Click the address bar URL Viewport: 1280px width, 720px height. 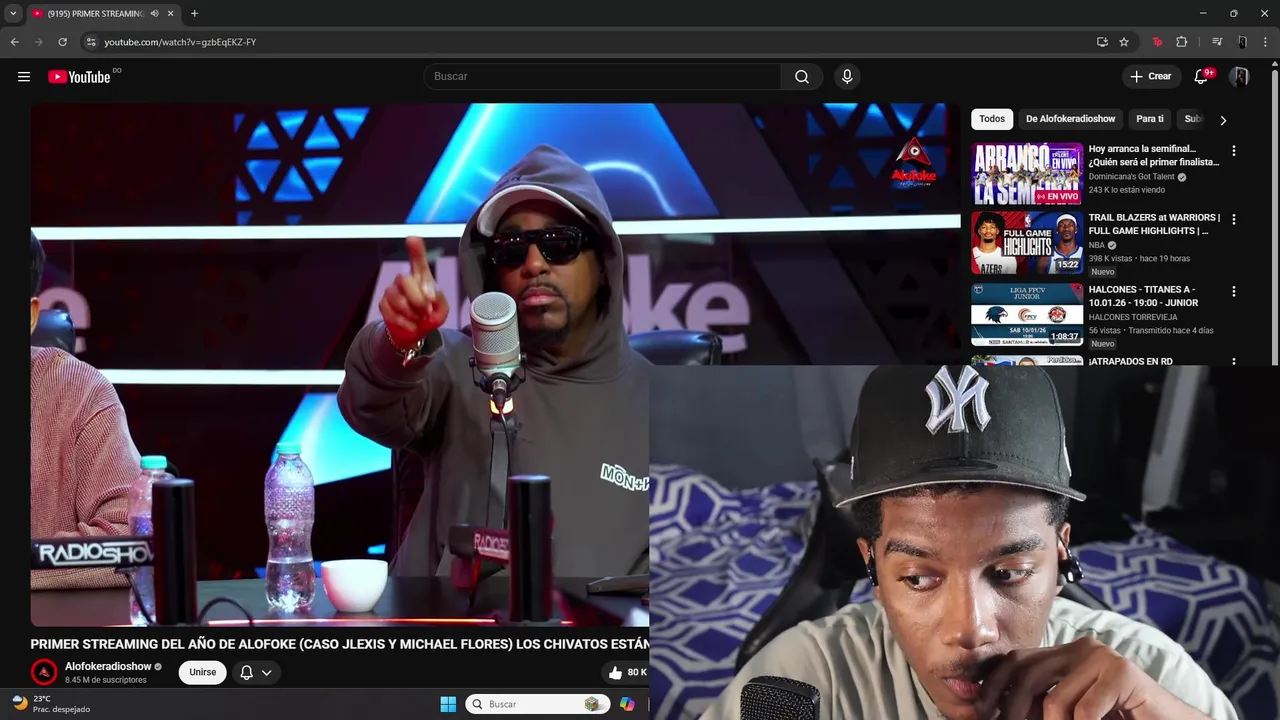point(180,42)
